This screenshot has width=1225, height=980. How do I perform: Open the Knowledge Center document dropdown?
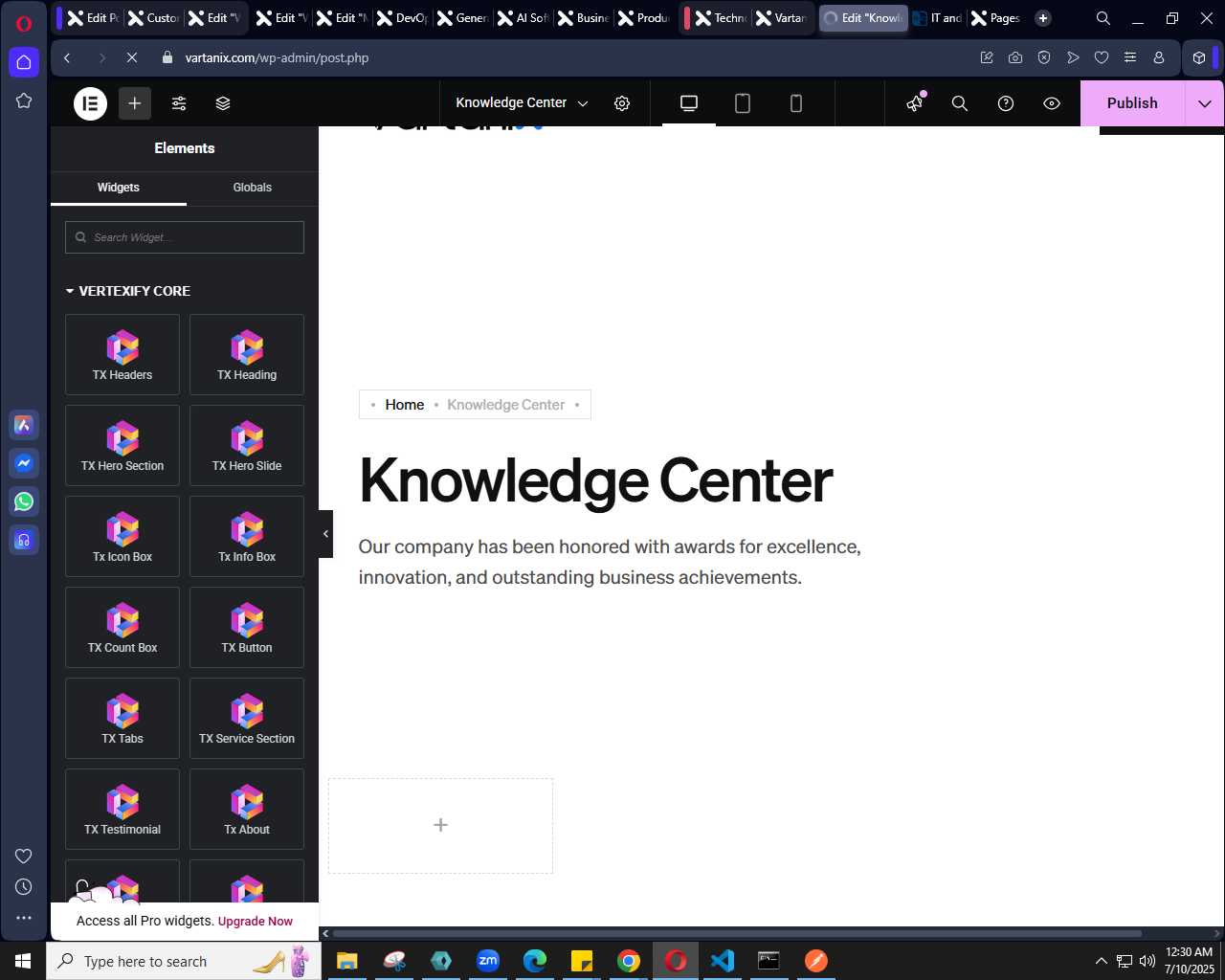(x=522, y=103)
